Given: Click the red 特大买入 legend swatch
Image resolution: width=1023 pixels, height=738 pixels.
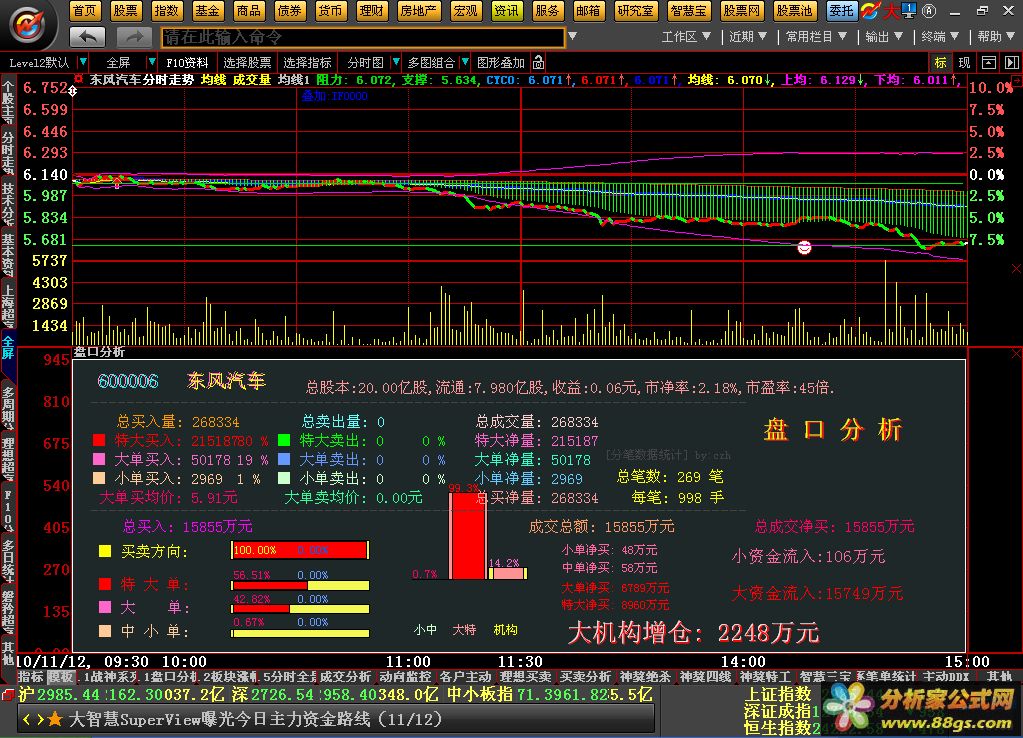Looking at the screenshot, I should tap(99, 440).
